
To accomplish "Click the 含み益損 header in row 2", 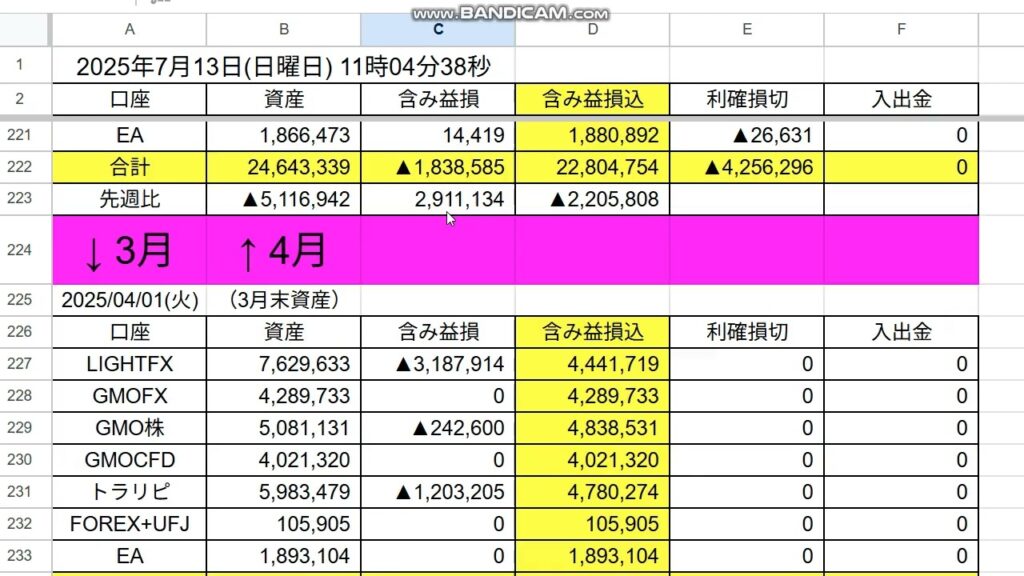I will pyautogui.click(x=438, y=99).
